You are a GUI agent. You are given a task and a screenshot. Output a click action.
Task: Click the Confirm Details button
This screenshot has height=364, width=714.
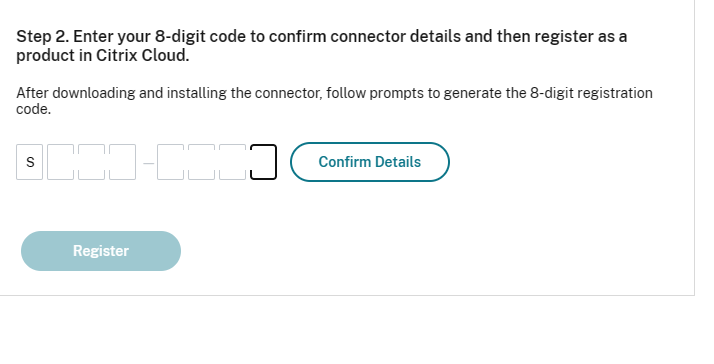pos(370,162)
